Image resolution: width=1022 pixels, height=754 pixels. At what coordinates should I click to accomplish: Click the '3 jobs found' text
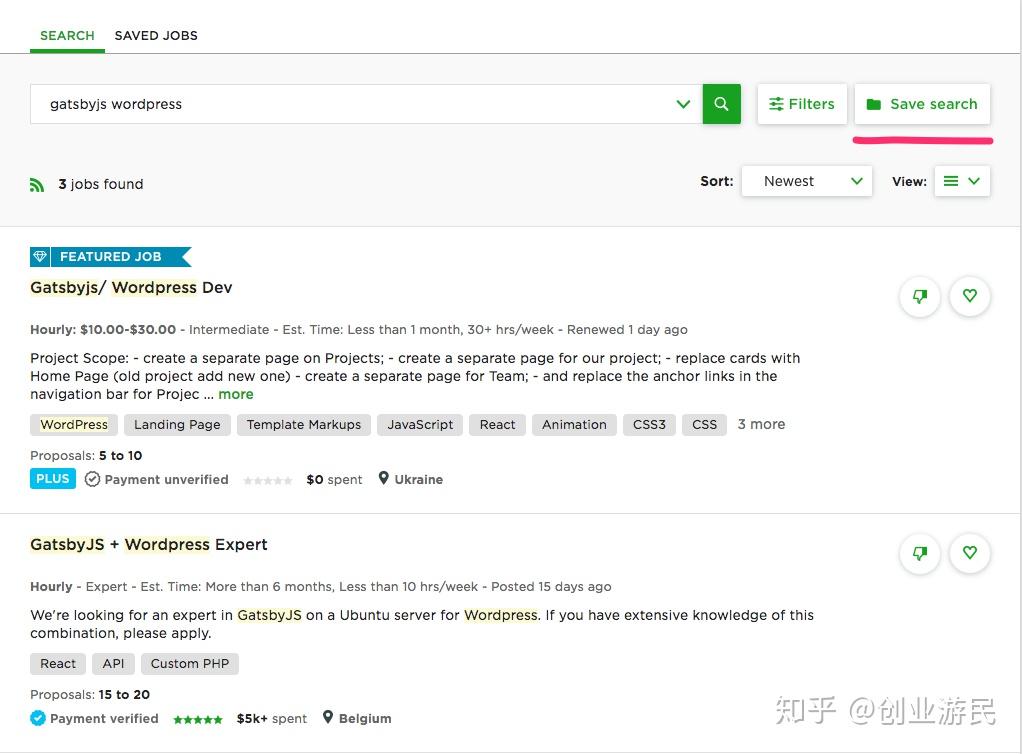(100, 184)
